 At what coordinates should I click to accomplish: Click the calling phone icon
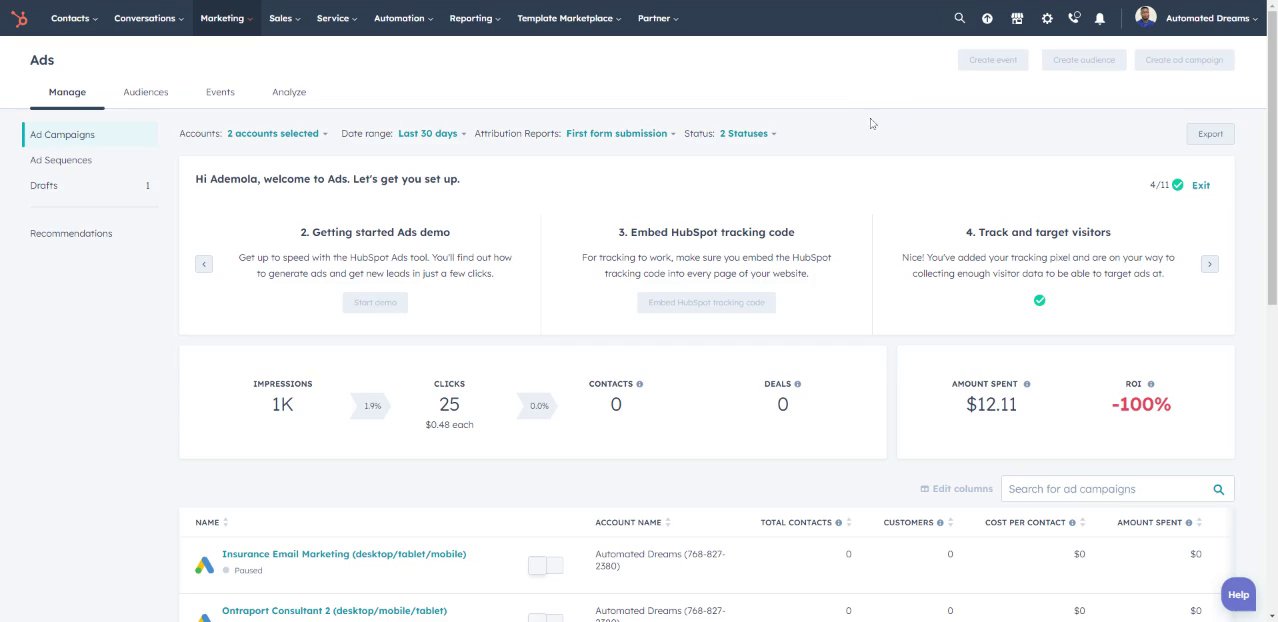[1074, 18]
